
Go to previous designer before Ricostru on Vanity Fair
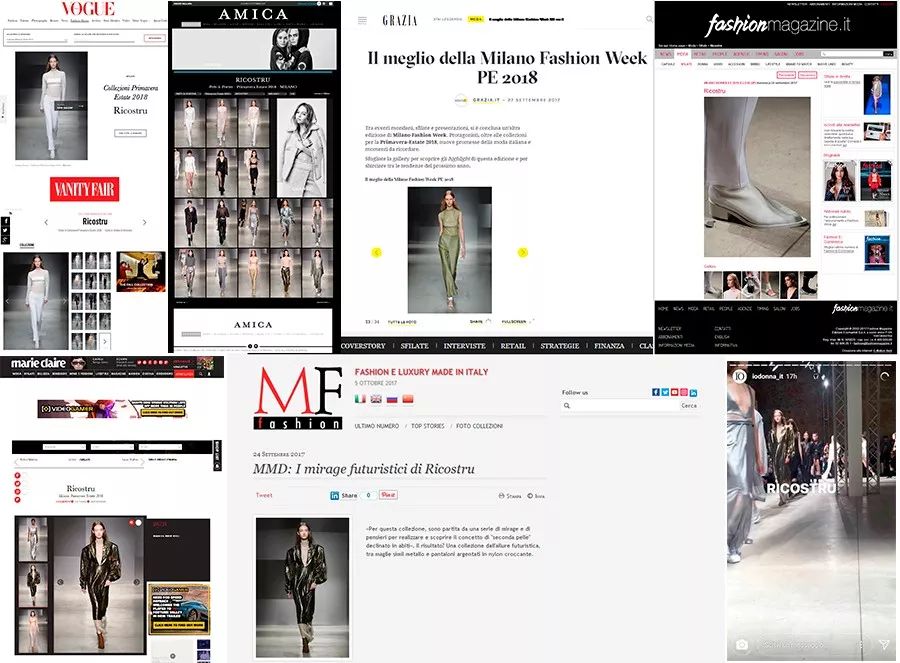pos(46,222)
